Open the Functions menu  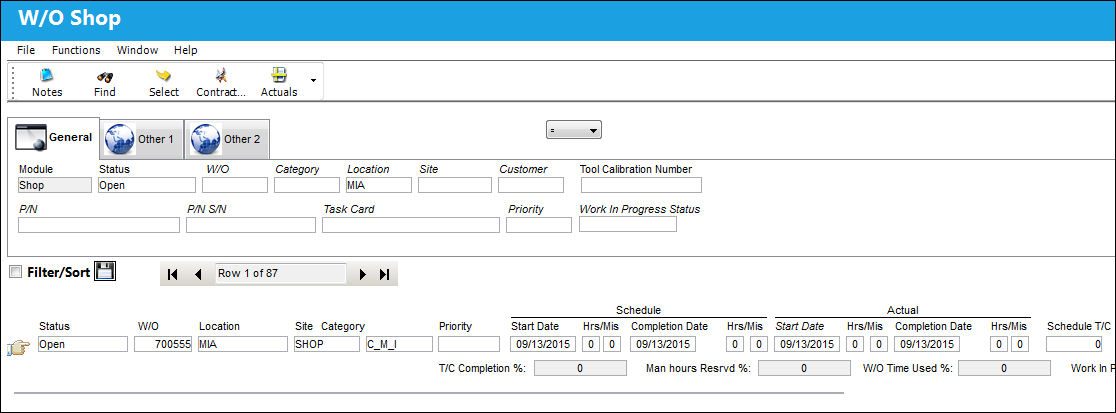(x=76, y=50)
